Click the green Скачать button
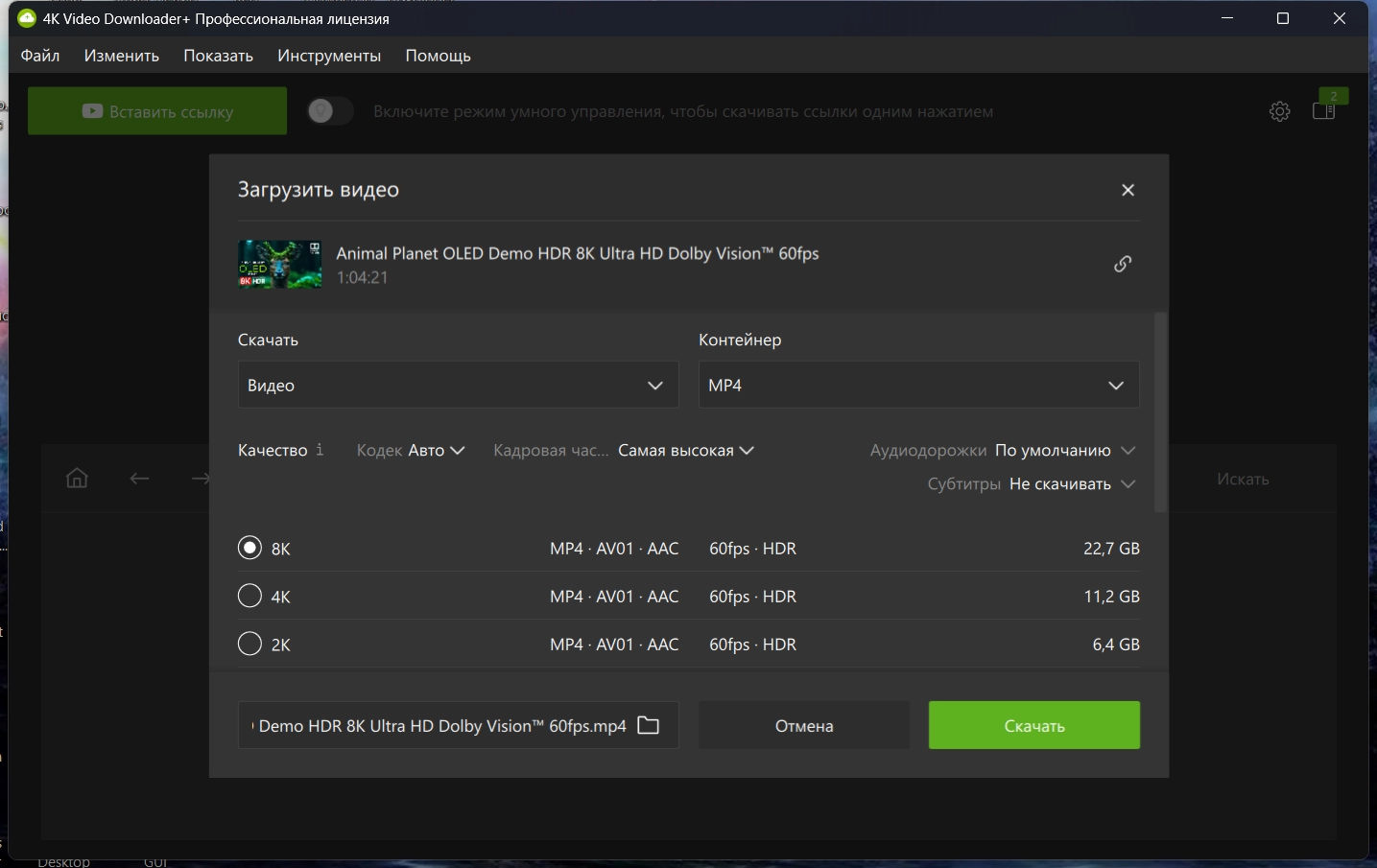The image size is (1377, 868). tap(1034, 725)
